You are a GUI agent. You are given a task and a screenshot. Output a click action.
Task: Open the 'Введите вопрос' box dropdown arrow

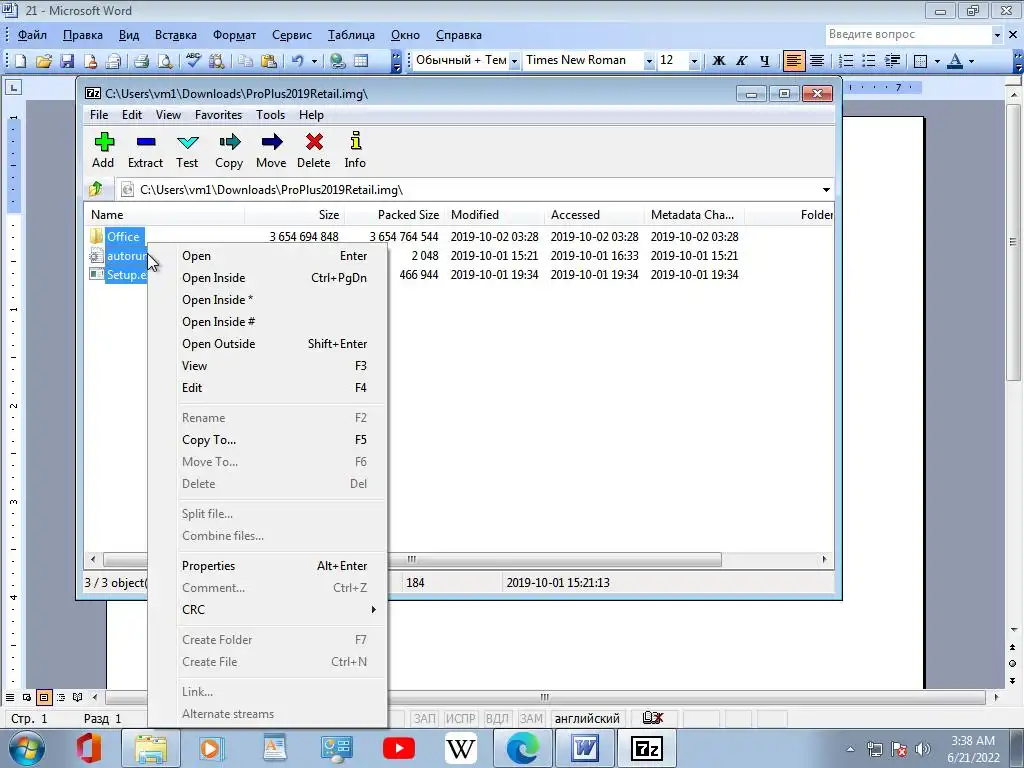click(997, 35)
